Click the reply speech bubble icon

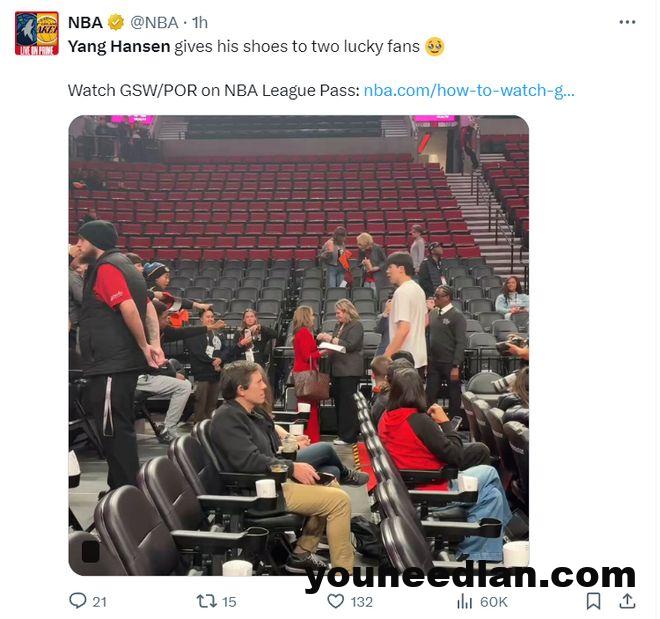(x=78, y=600)
